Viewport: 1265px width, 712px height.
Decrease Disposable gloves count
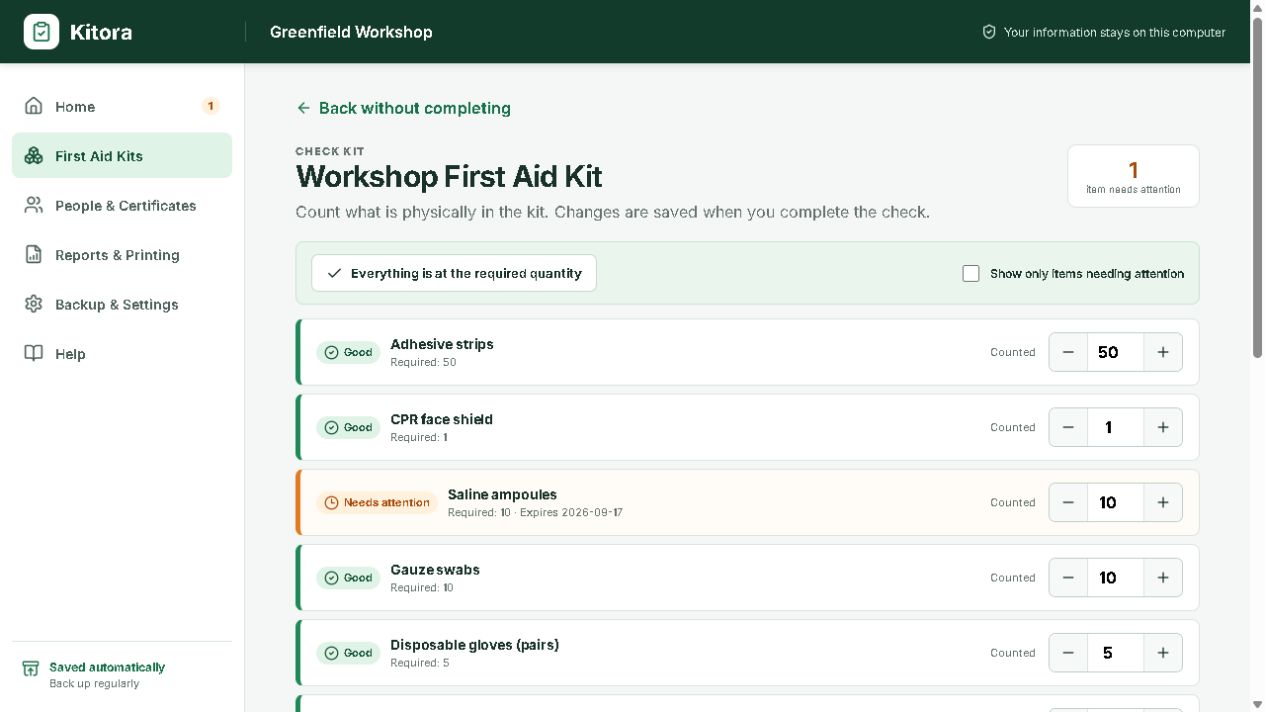tap(1068, 652)
